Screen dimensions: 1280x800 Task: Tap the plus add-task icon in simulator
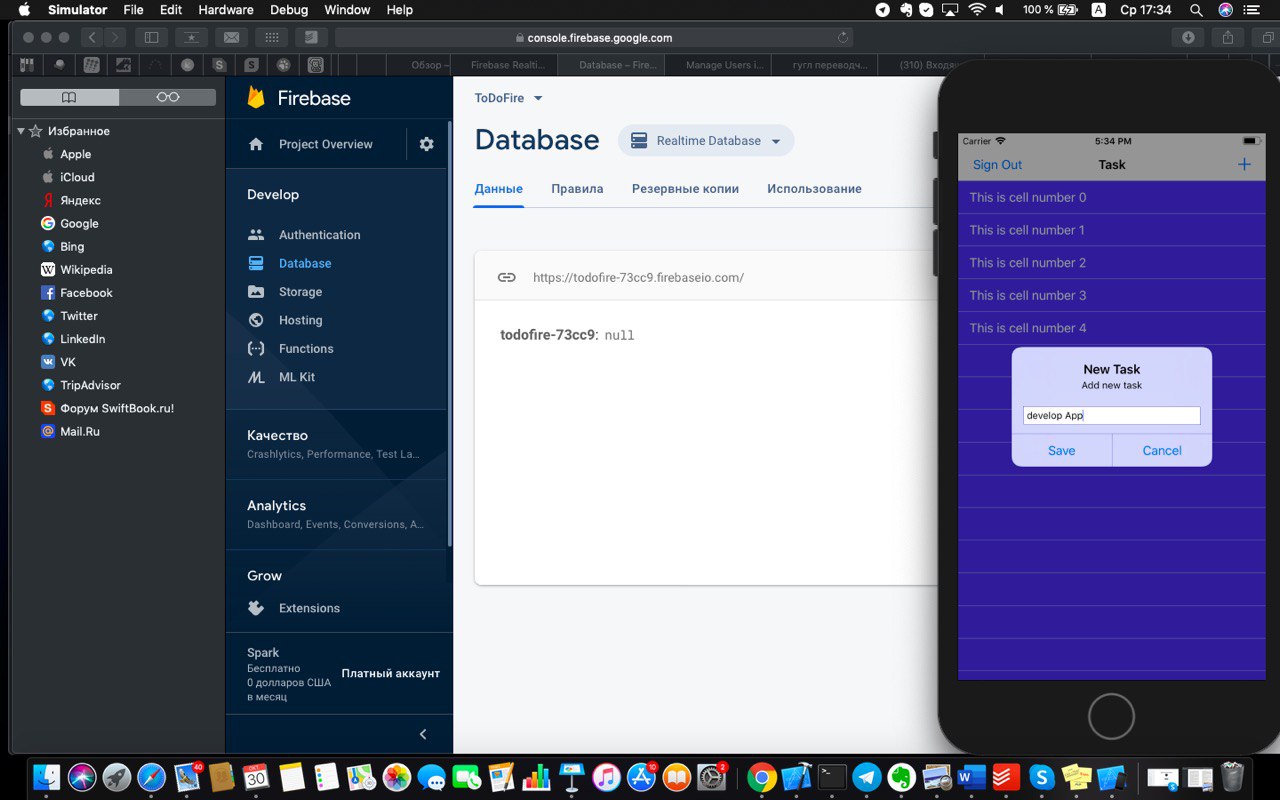[1244, 164]
